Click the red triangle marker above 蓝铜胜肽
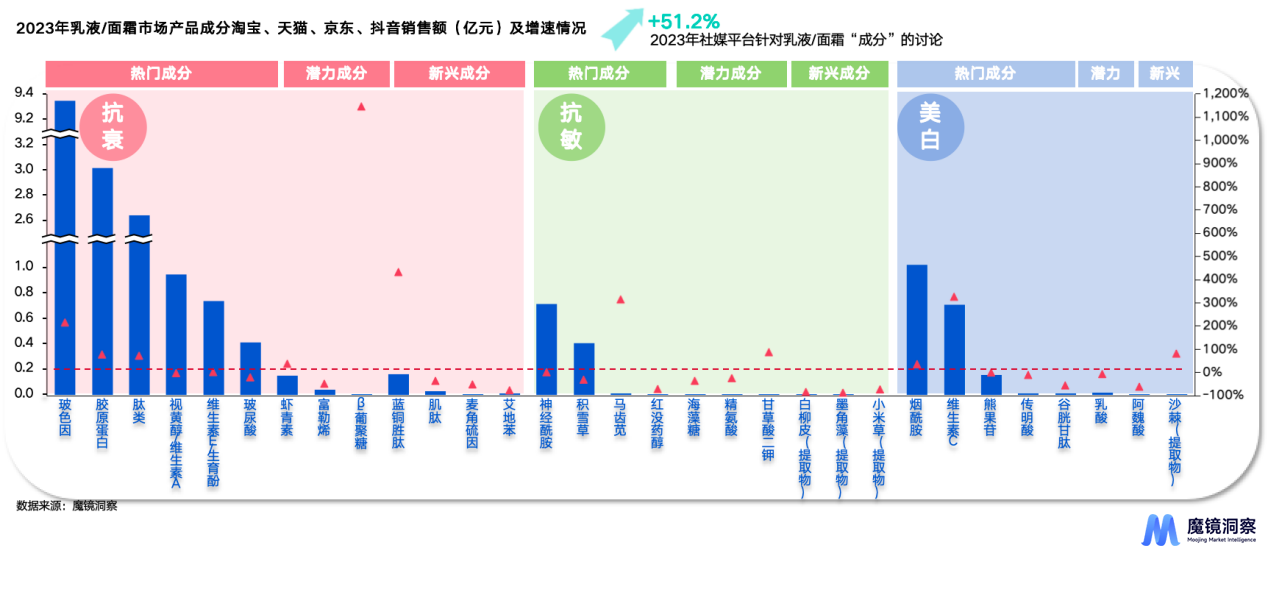This screenshot has width=1268, height=606. pos(398,272)
